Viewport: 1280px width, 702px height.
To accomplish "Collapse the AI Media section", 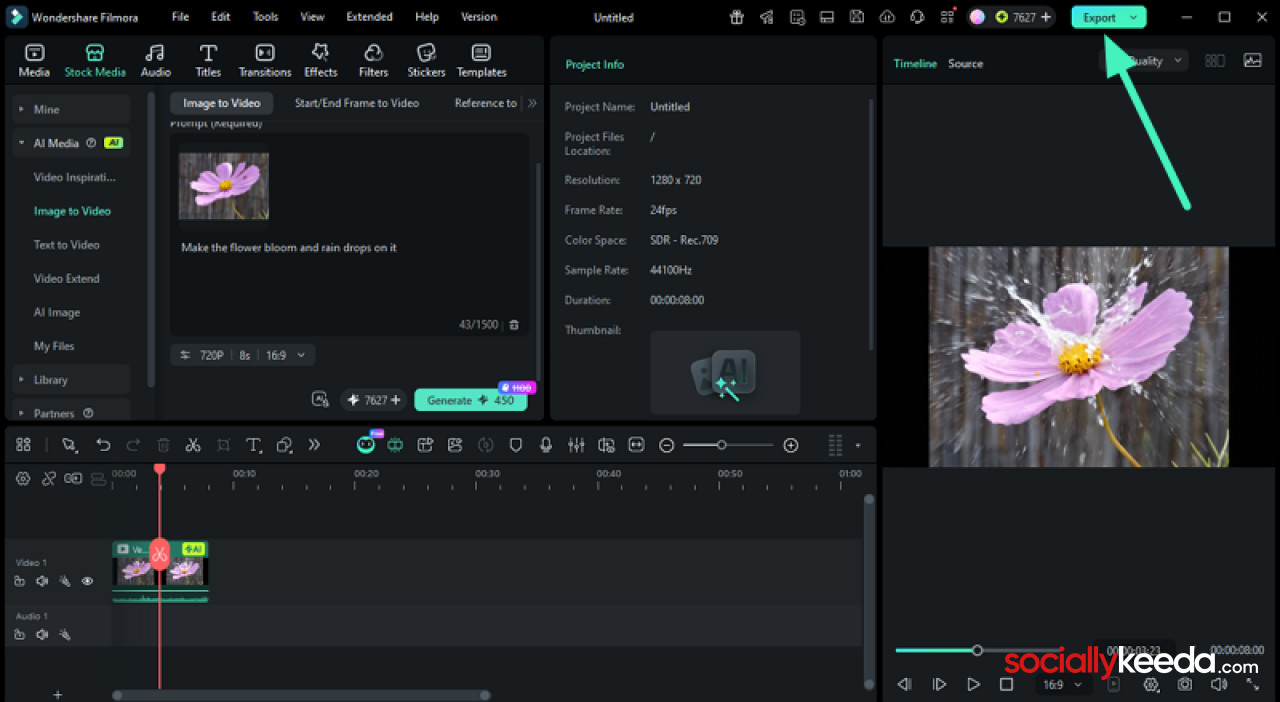I will tap(70, 143).
